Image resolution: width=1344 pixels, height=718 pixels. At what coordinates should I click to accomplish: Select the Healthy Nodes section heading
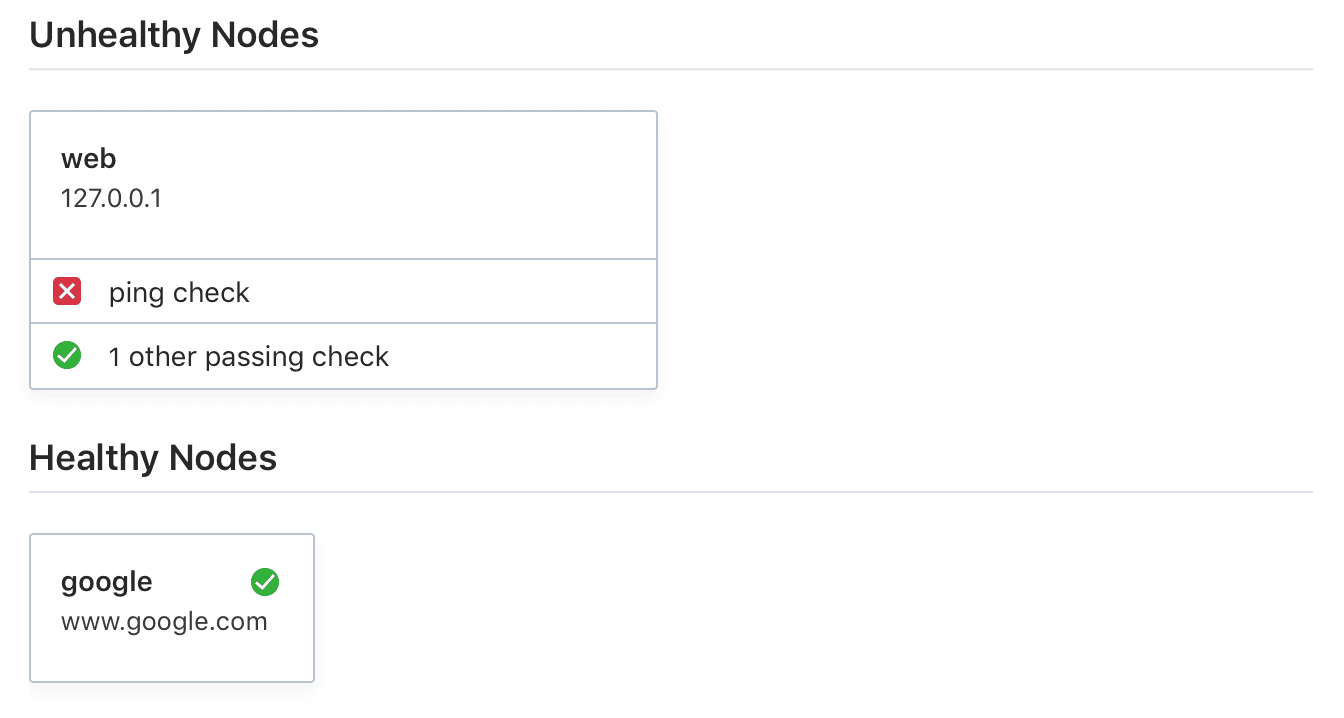(153, 457)
